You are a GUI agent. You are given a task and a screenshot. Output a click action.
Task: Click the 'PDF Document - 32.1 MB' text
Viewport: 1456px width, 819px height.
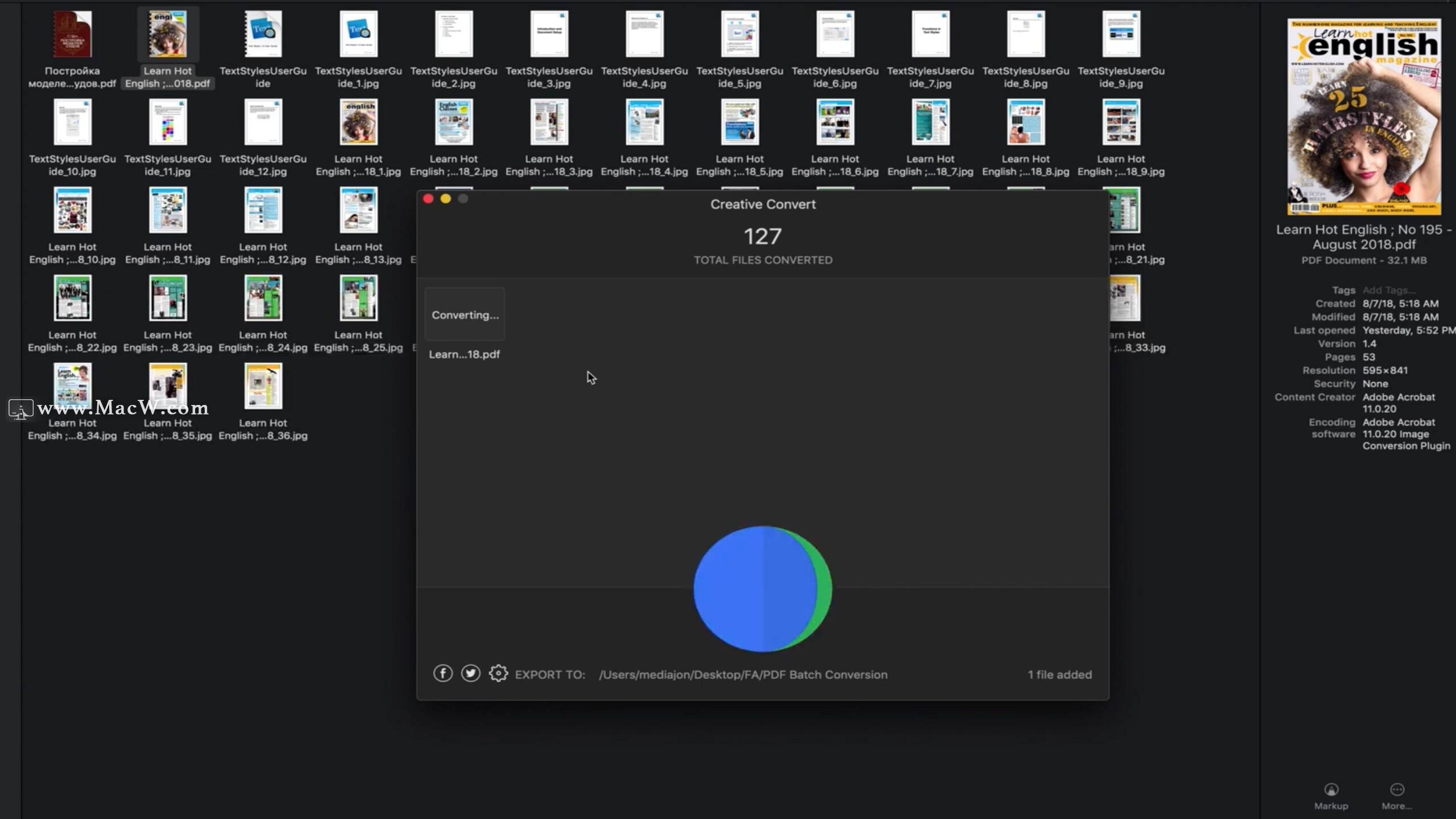(1364, 260)
